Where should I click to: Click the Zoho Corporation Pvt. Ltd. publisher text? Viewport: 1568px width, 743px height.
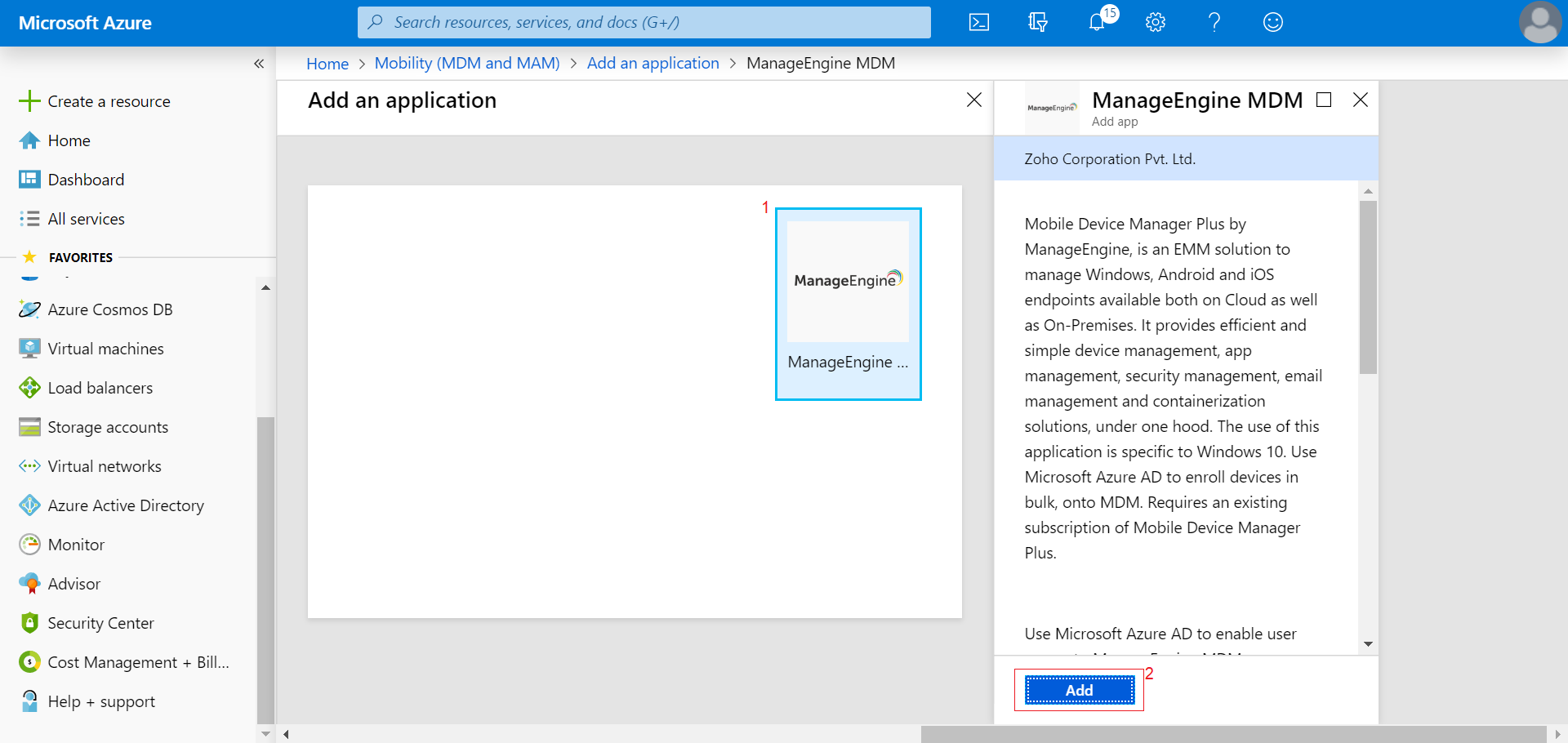(1110, 159)
